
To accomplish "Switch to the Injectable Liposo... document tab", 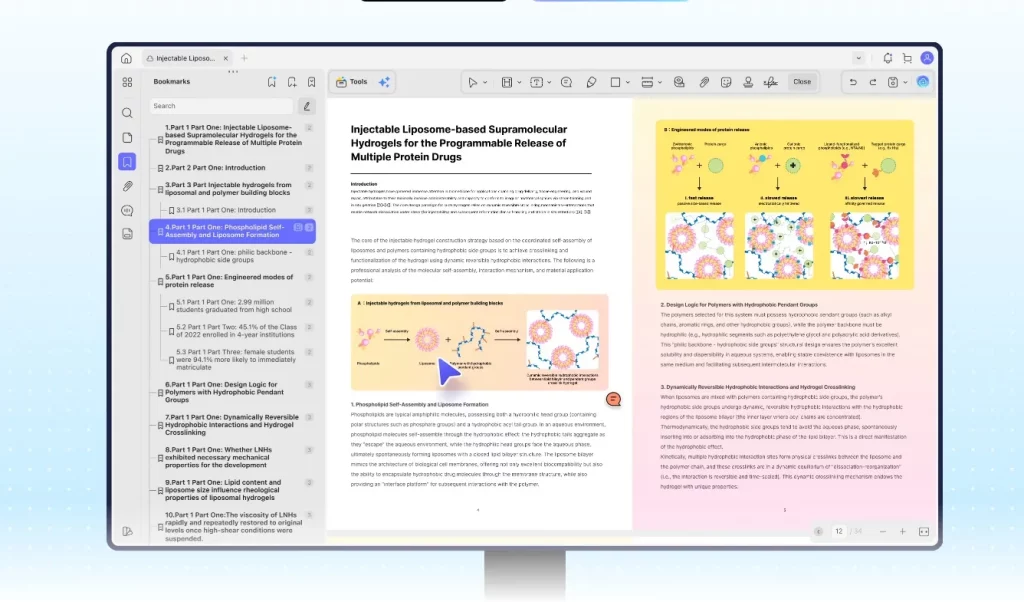I will (x=185, y=58).
